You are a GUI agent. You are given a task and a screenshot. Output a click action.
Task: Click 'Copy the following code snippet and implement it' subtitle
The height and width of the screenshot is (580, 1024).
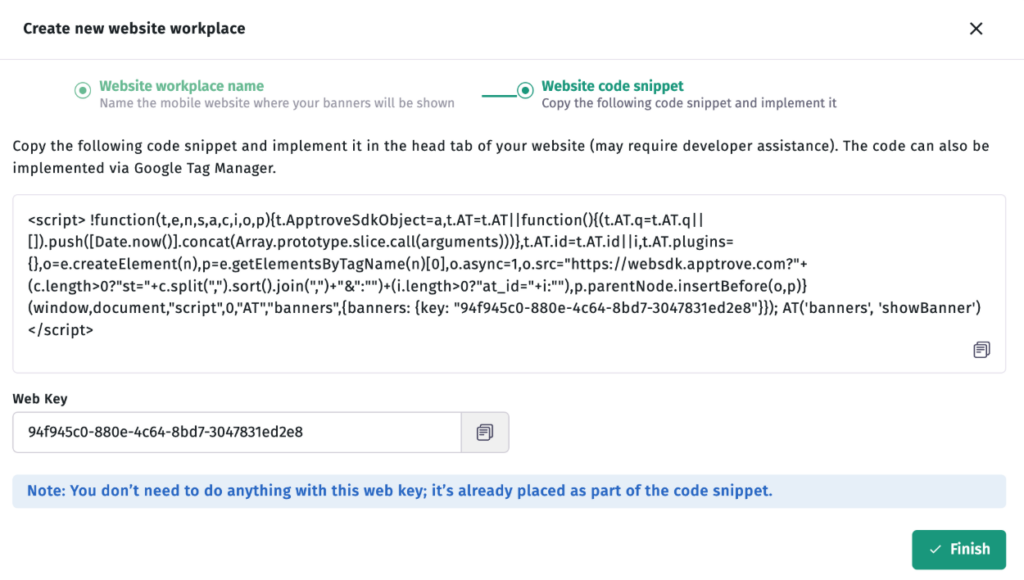pyautogui.click(x=689, y=103)
